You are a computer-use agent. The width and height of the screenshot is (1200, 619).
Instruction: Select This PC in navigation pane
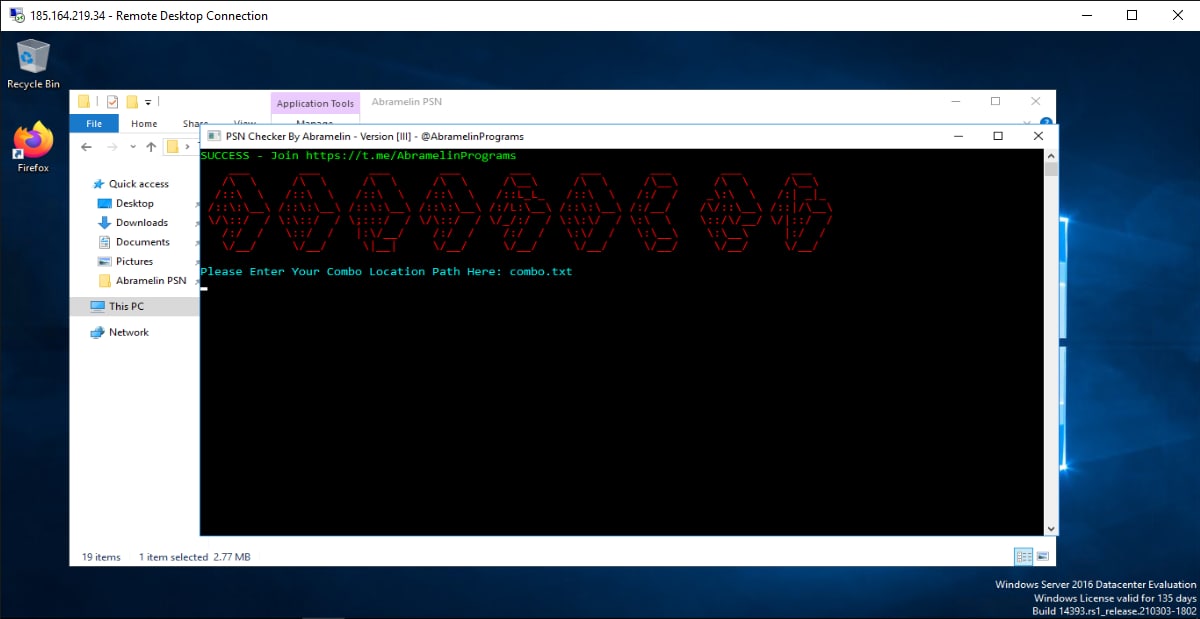pyautogui.click(x=126, y=307)
